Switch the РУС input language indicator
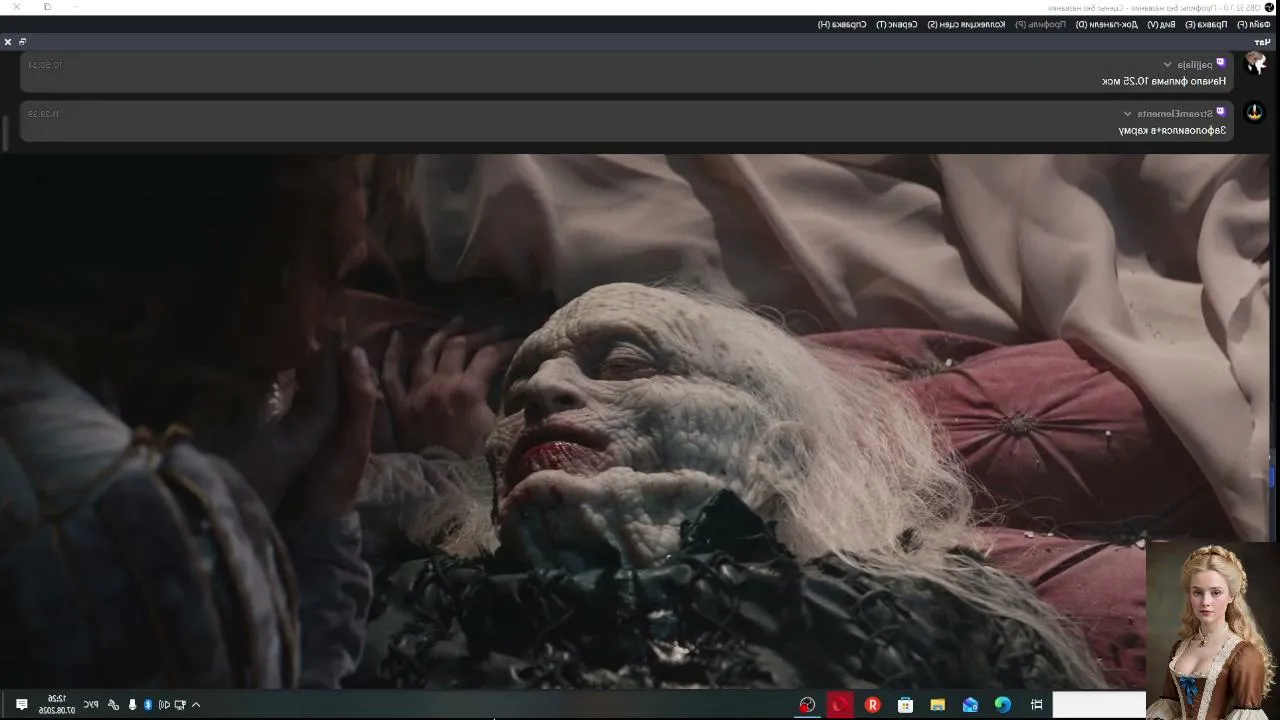Image resolution: width=1280 pixels, height=720 pixels. pyautogui.click(x=91, y=705)
